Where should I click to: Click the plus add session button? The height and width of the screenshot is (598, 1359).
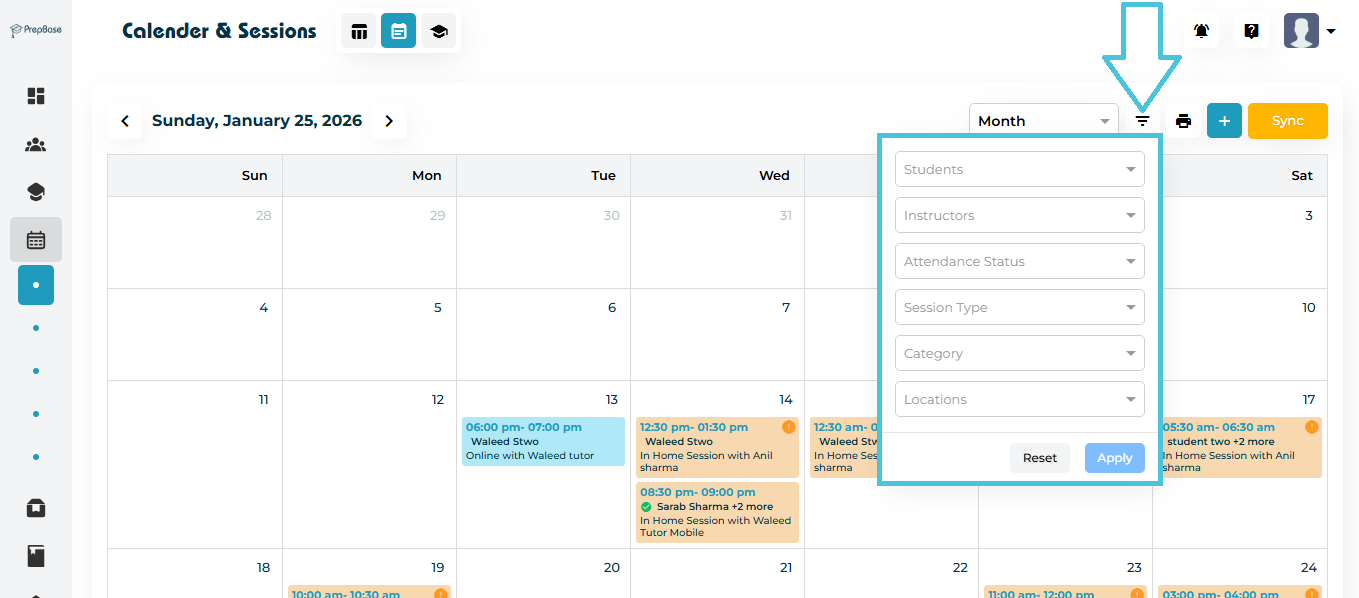click(1224, 121)
